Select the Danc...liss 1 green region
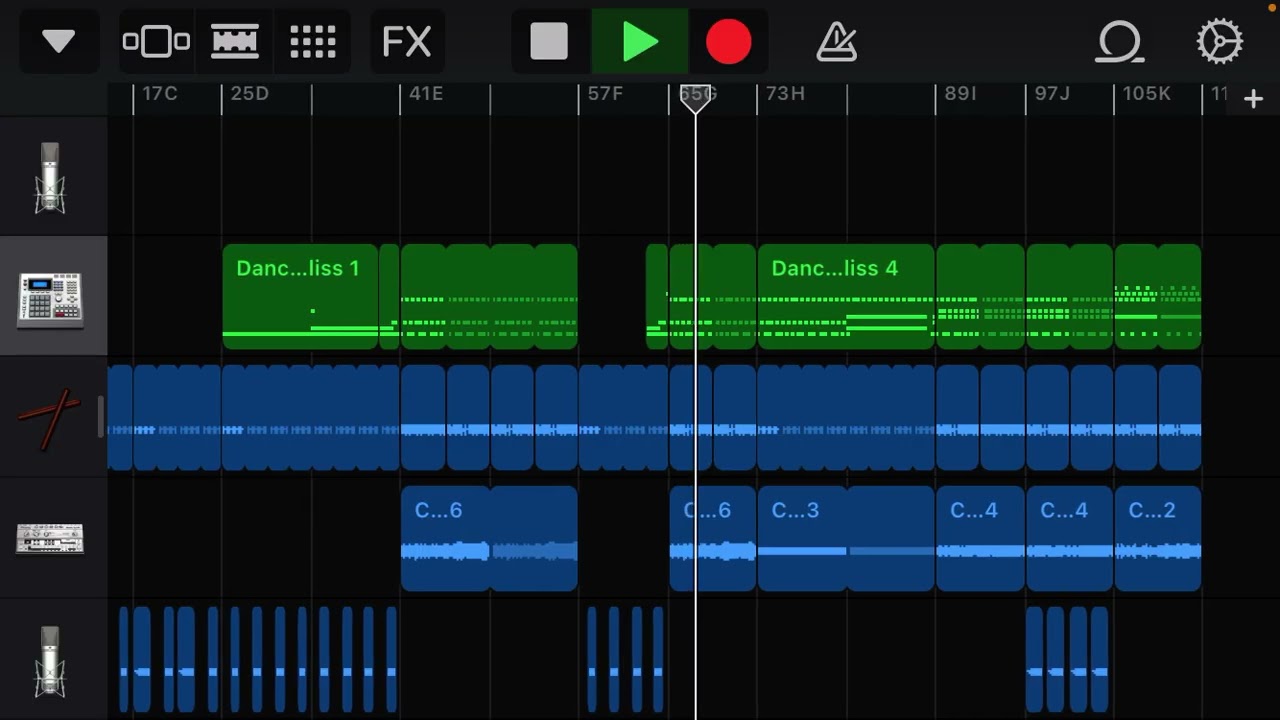Viewport: 1280px width, 720px height. [300, 297]
